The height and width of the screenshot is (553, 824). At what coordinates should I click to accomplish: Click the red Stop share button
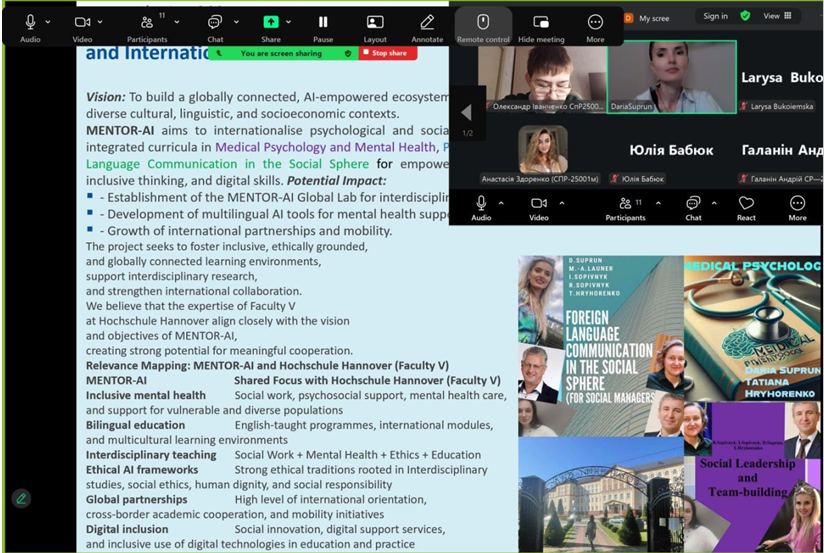pos(388,53)
